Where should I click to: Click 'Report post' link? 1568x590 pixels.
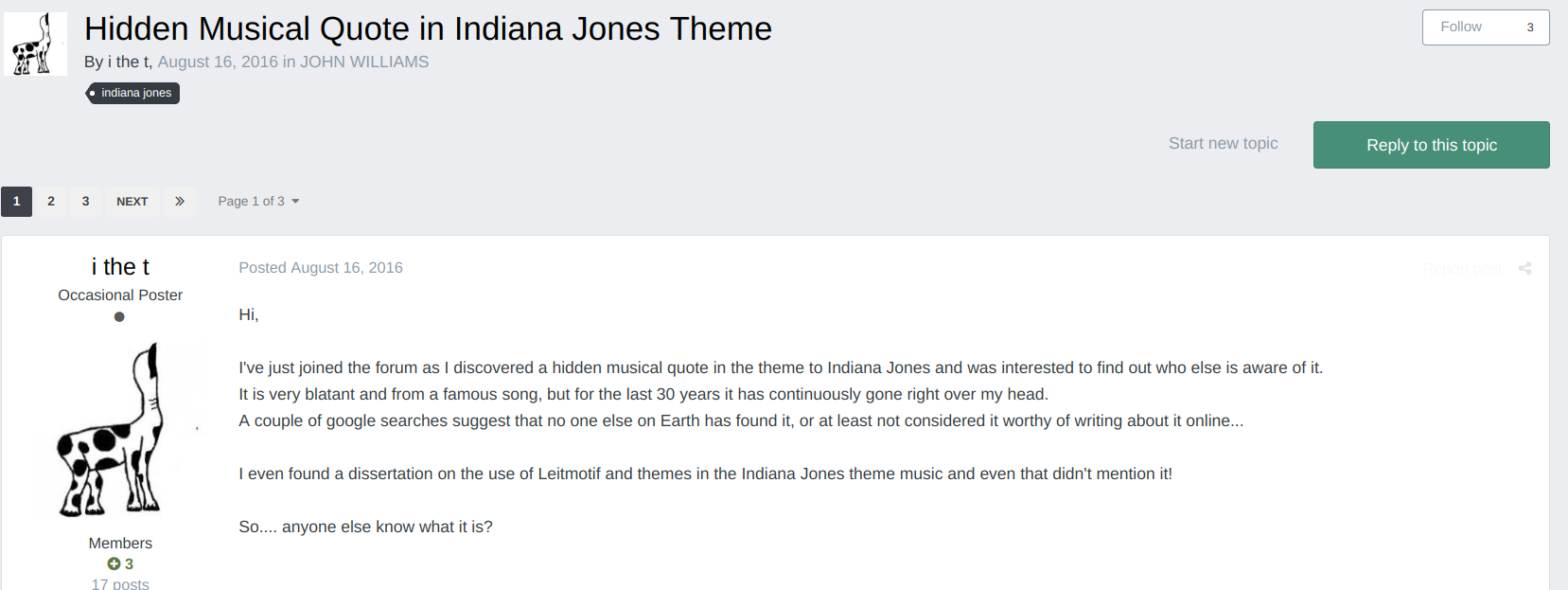pos(1461,269)
